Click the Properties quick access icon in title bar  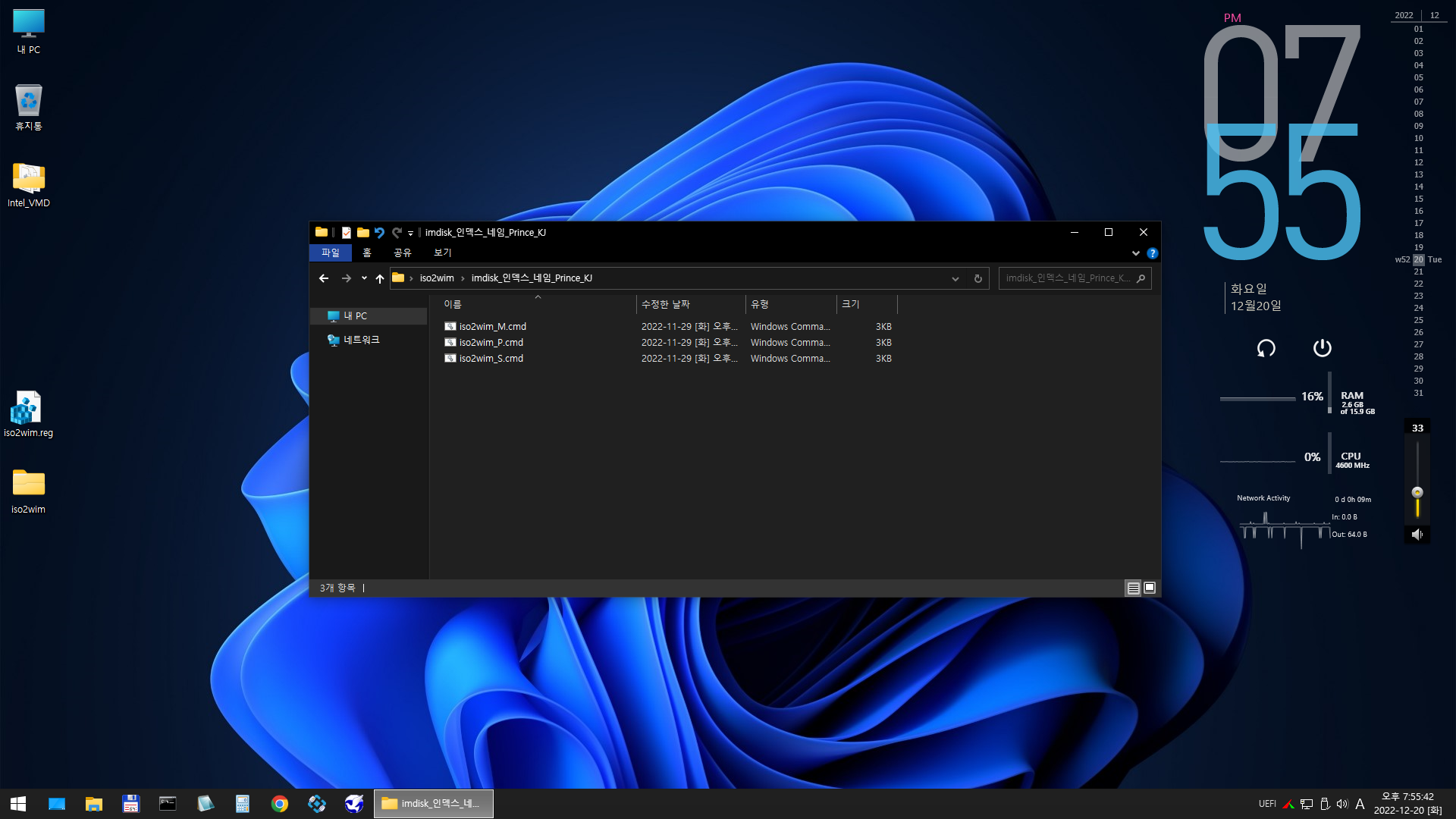click(347, 233)
